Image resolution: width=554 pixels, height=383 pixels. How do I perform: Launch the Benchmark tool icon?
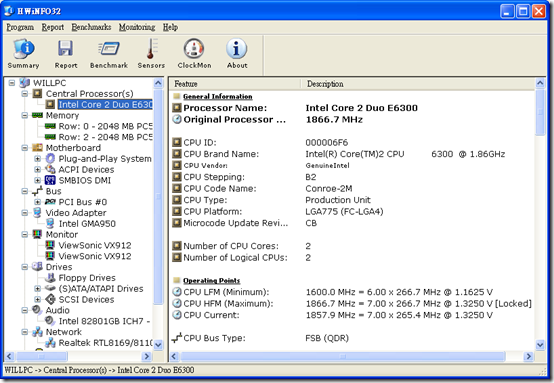pyautogui.click(x=109, y=49)
